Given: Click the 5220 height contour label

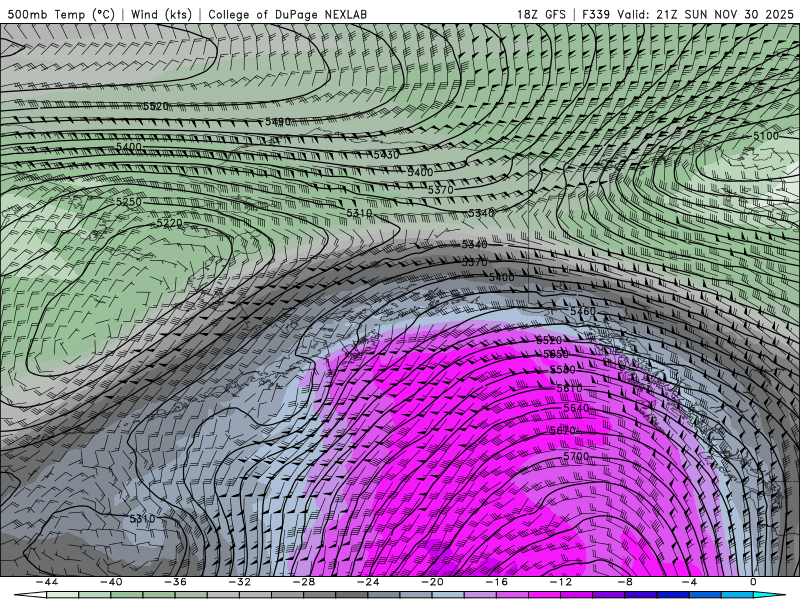Looking at the screenshot, I should [169, 223].
